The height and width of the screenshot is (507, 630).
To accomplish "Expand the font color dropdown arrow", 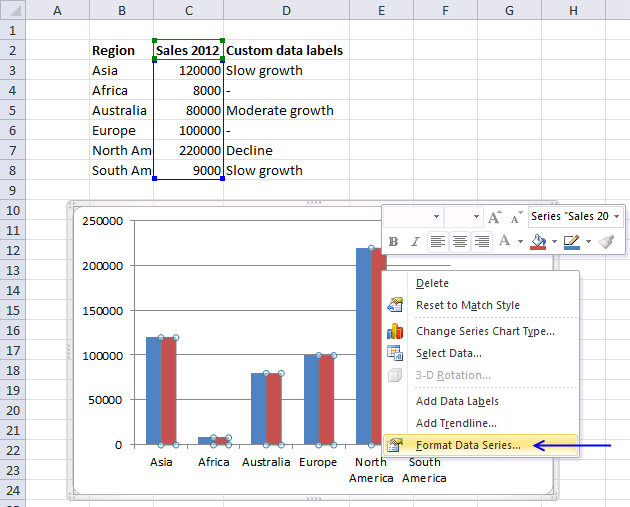I will click(x=520, y=241).
